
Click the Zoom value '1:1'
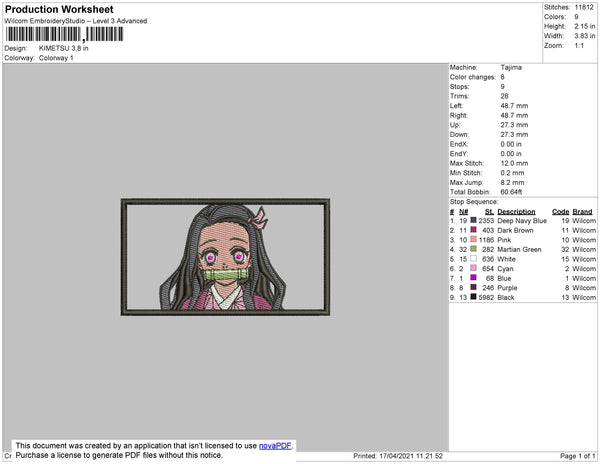(x=579, y=46)
